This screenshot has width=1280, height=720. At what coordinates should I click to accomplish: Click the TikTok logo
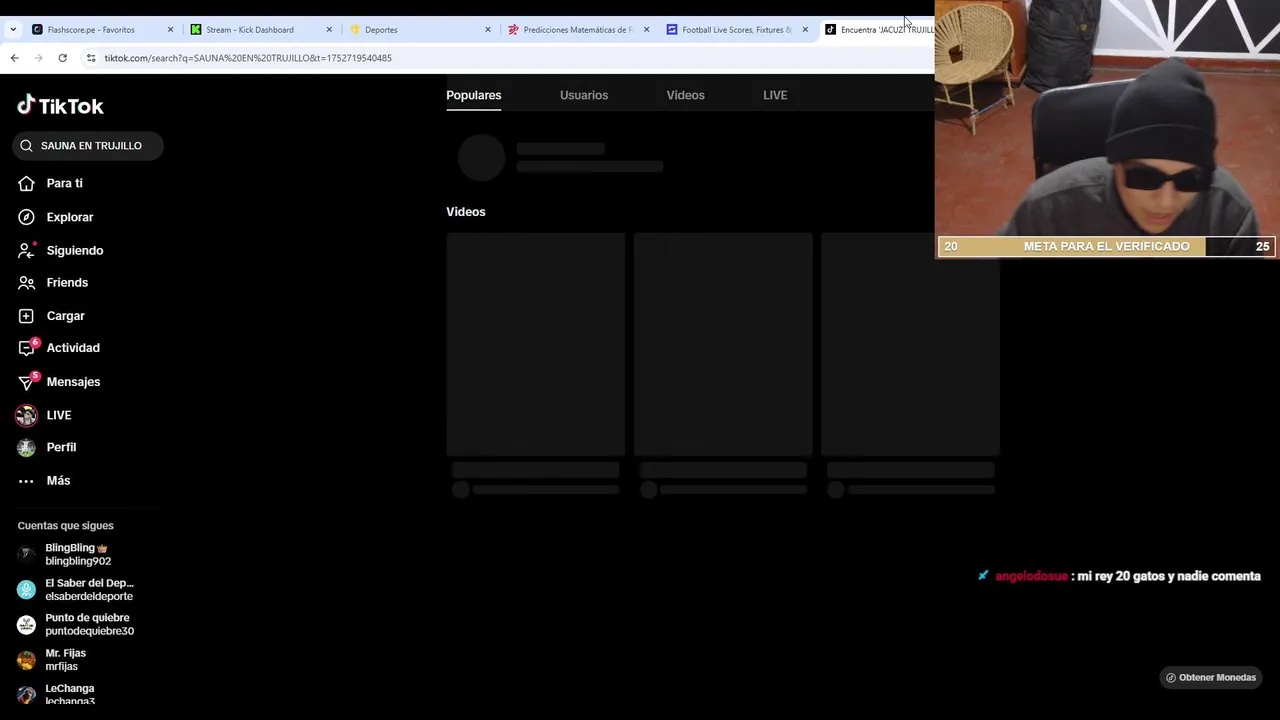(60, 105)
